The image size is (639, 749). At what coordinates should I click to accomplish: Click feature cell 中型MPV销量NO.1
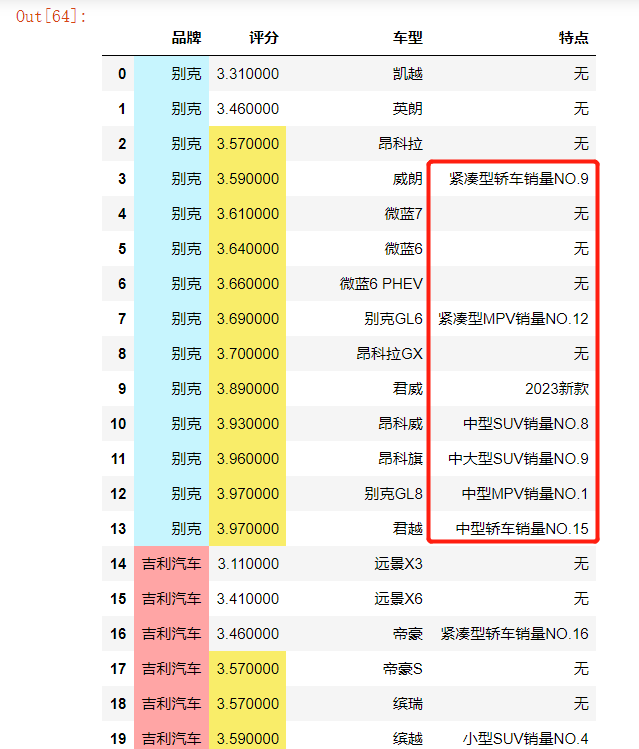pyautogui.click(x=525, y=493)
